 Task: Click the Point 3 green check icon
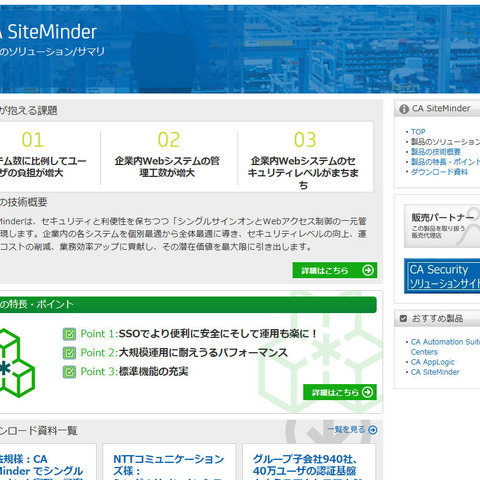[69, 372]
